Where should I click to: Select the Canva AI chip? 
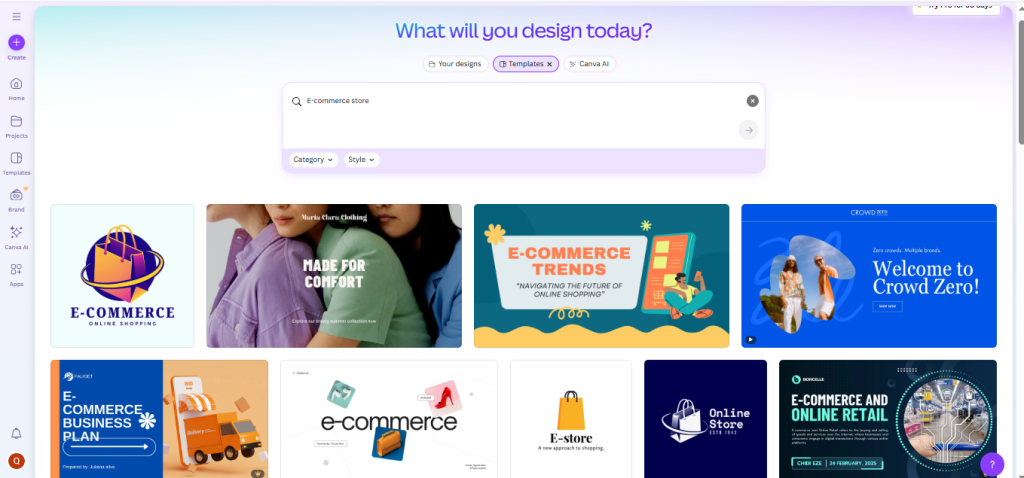click(x=590, y=64)
